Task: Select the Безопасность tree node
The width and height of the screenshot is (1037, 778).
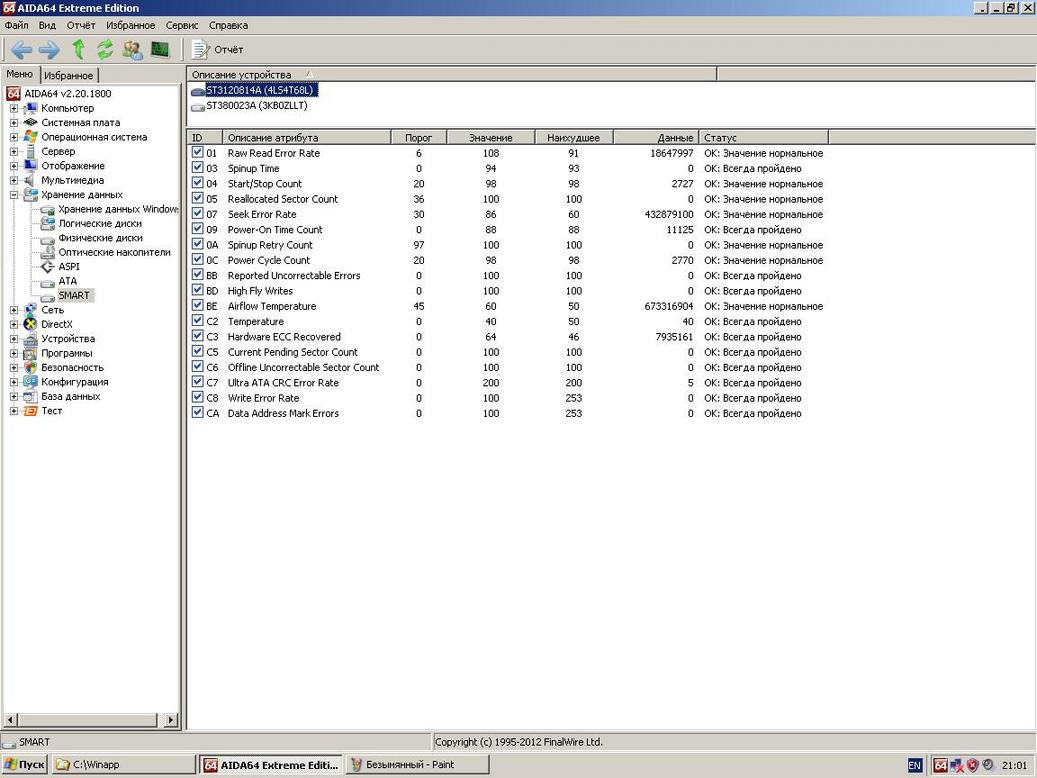Action: [72, 368]
